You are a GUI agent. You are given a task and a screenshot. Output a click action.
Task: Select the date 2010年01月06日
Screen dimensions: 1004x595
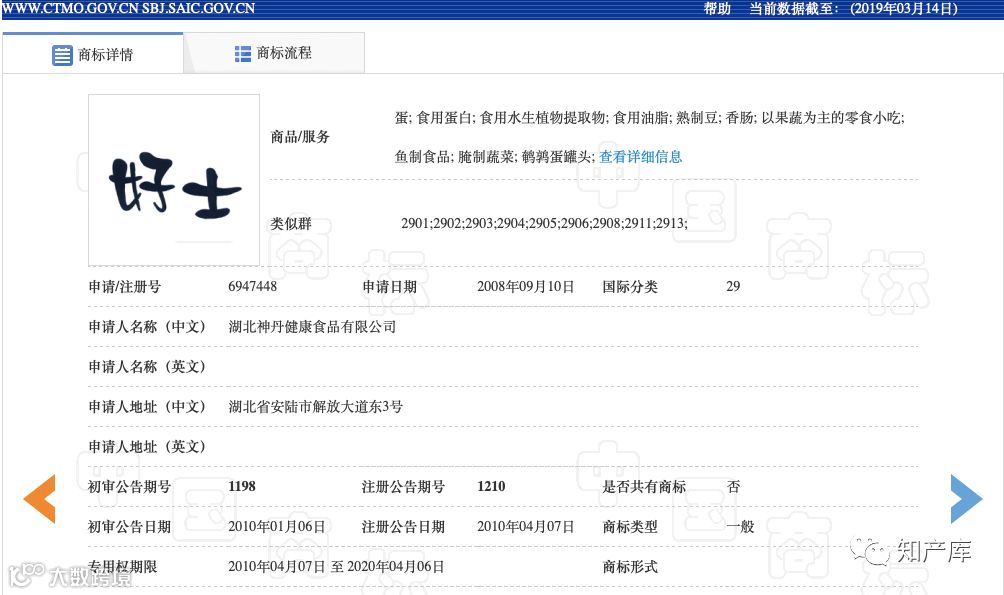click(277, 526)
